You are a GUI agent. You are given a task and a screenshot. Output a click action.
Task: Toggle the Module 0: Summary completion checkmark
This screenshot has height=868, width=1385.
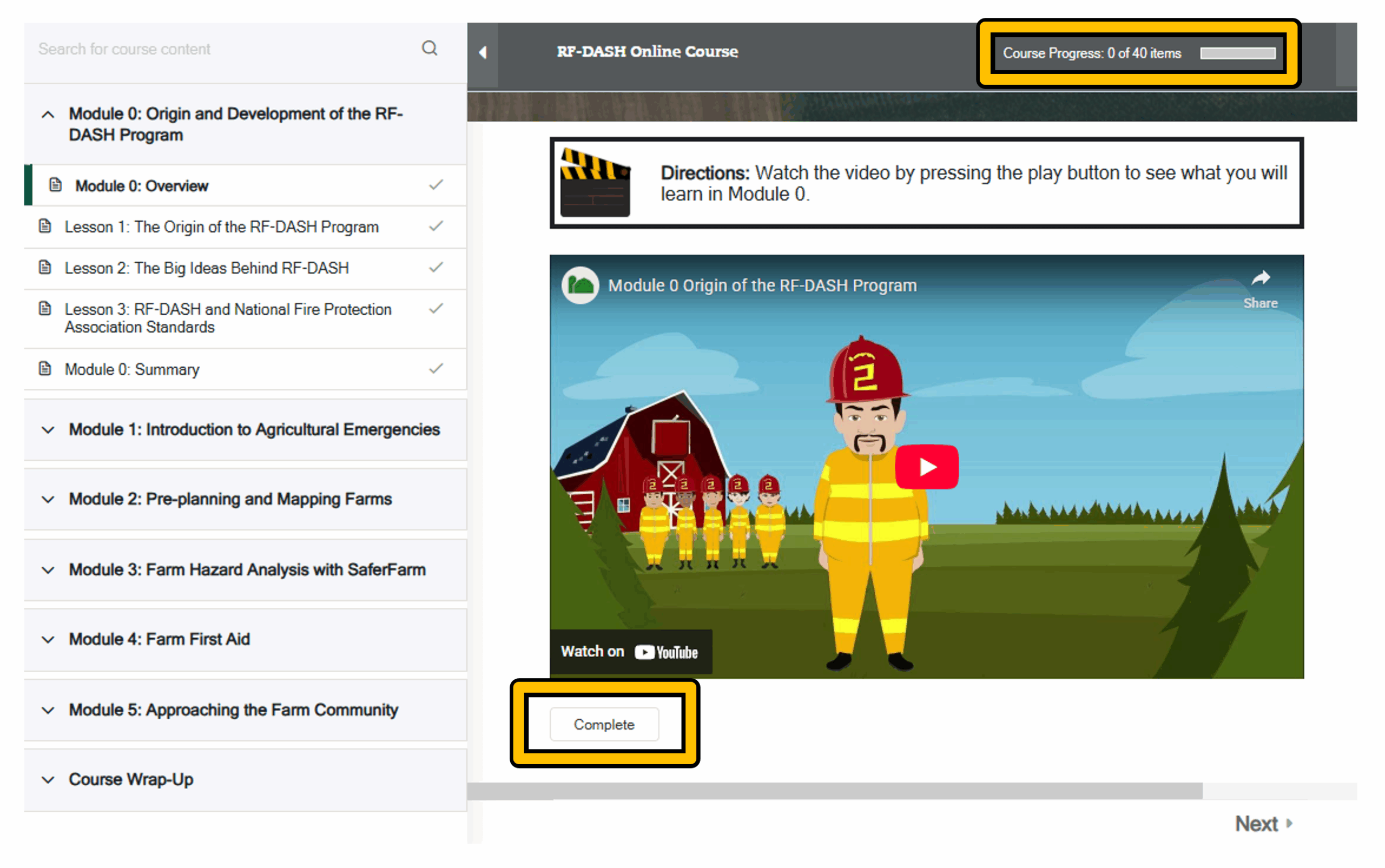pos(436,368)
